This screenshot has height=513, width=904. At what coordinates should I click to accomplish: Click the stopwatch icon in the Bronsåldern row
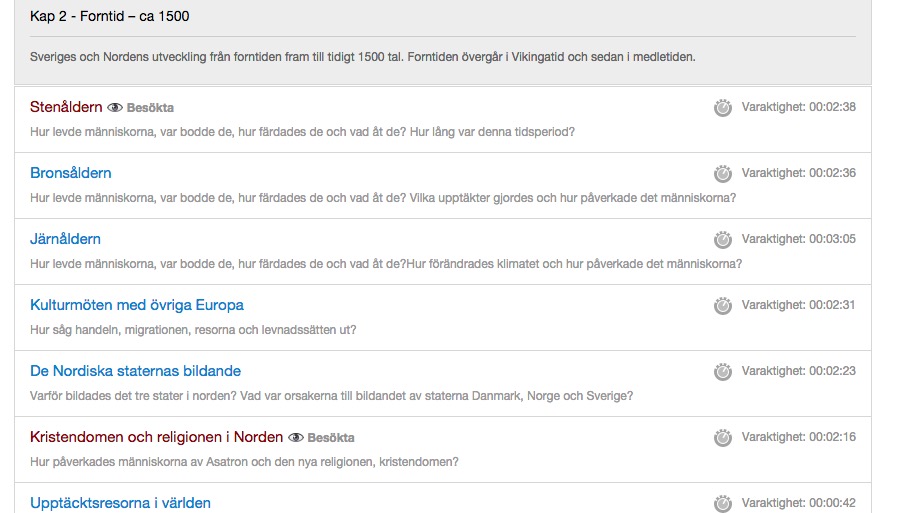tap(722, 173)
